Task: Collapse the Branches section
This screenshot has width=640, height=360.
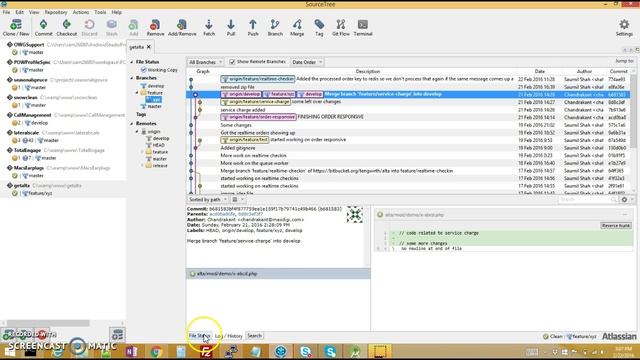Action: point(132,78)
